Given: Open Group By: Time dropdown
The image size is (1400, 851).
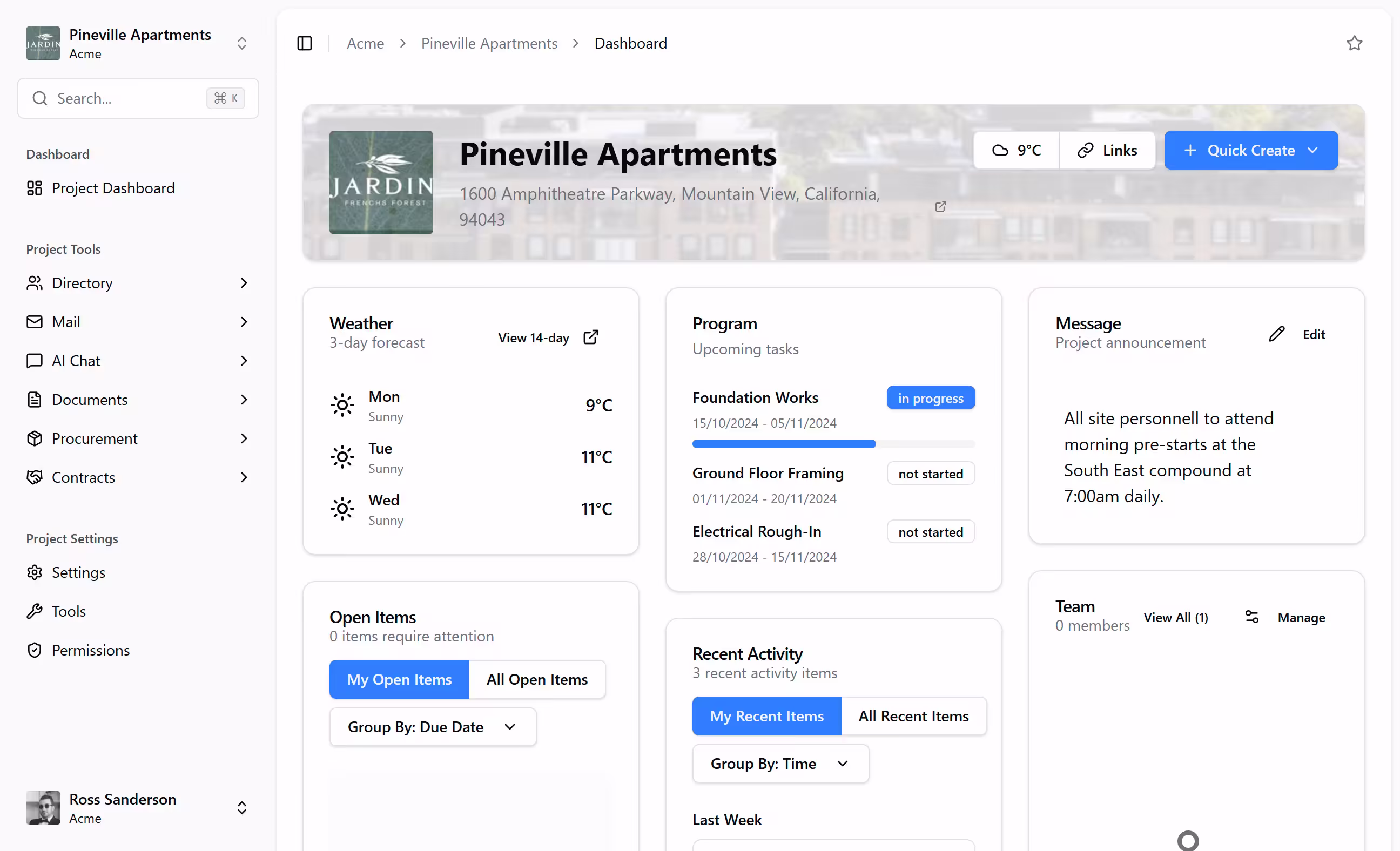Looking at the screenshot, I should click(780, 764).
